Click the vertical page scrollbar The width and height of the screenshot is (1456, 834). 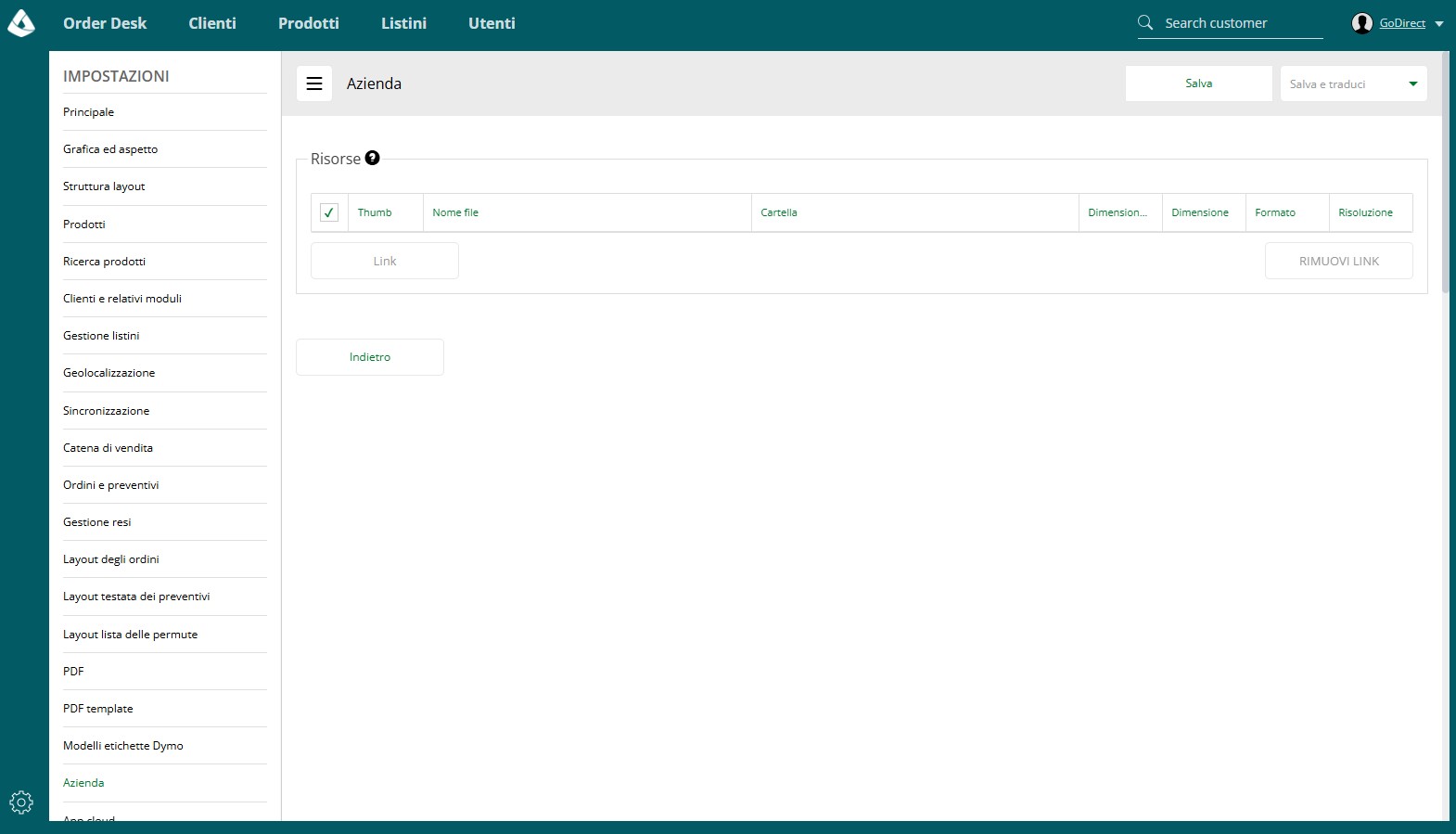pyautogui.click(x=1446, y=172)
